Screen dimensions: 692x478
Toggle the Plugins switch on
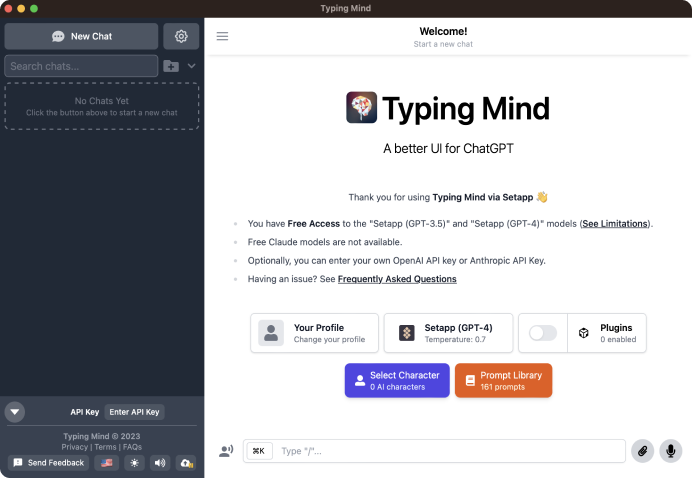click(542, 333)
